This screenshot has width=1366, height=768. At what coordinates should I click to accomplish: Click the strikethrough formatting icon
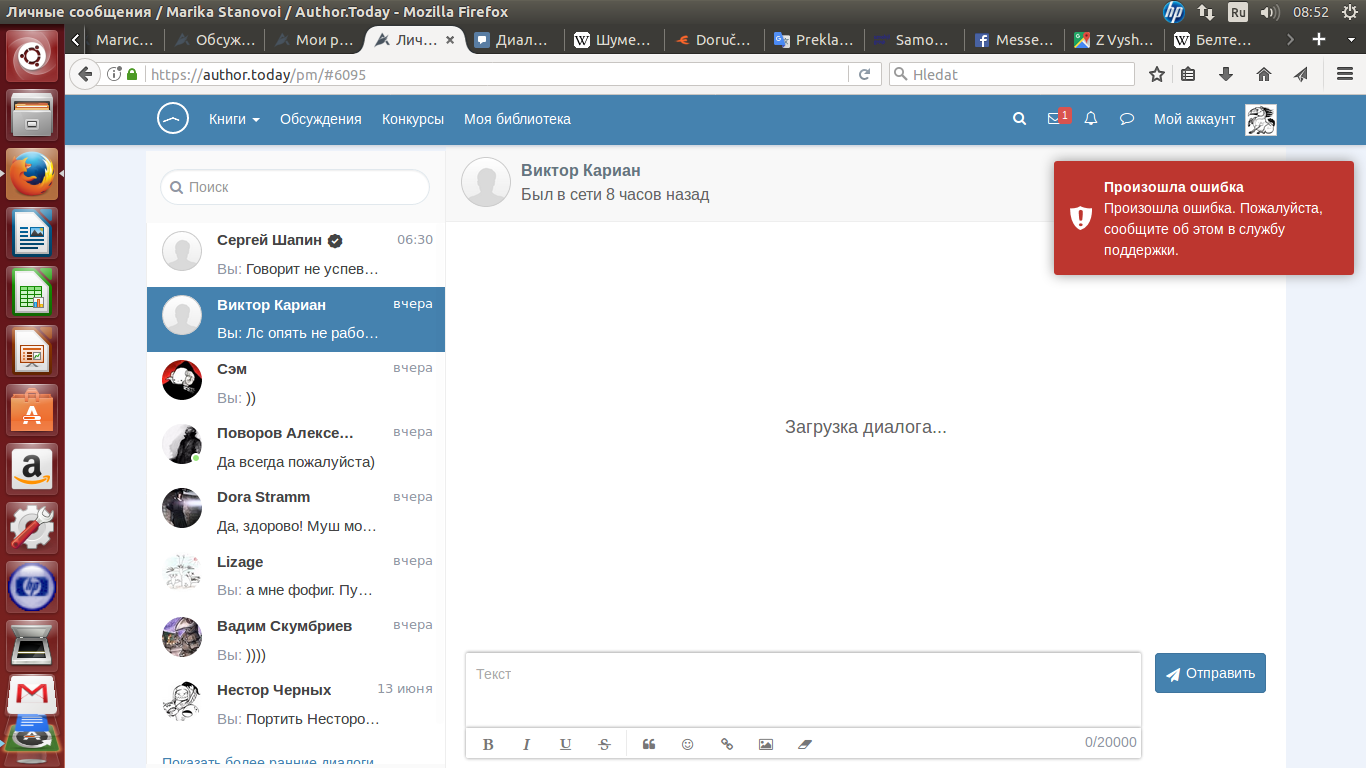pos(604,744)
